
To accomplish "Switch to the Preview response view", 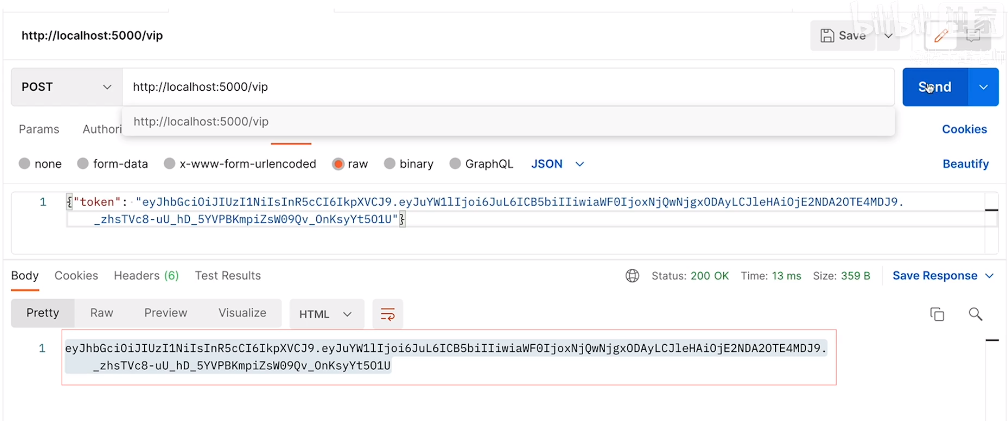I will [166, 313].
